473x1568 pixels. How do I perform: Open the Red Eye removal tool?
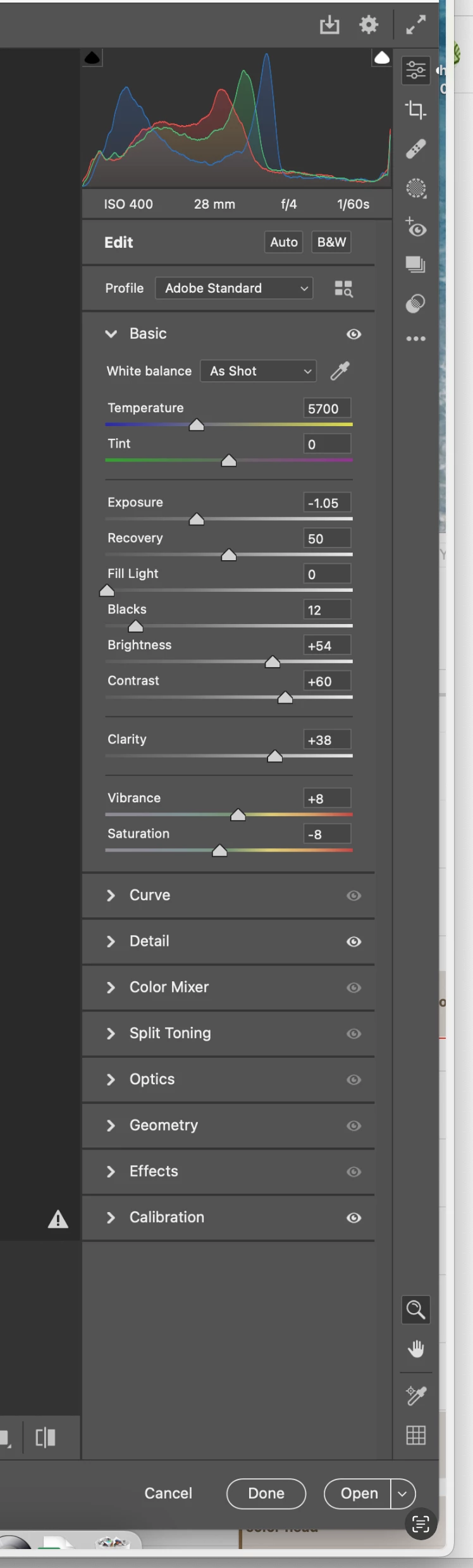415,227
